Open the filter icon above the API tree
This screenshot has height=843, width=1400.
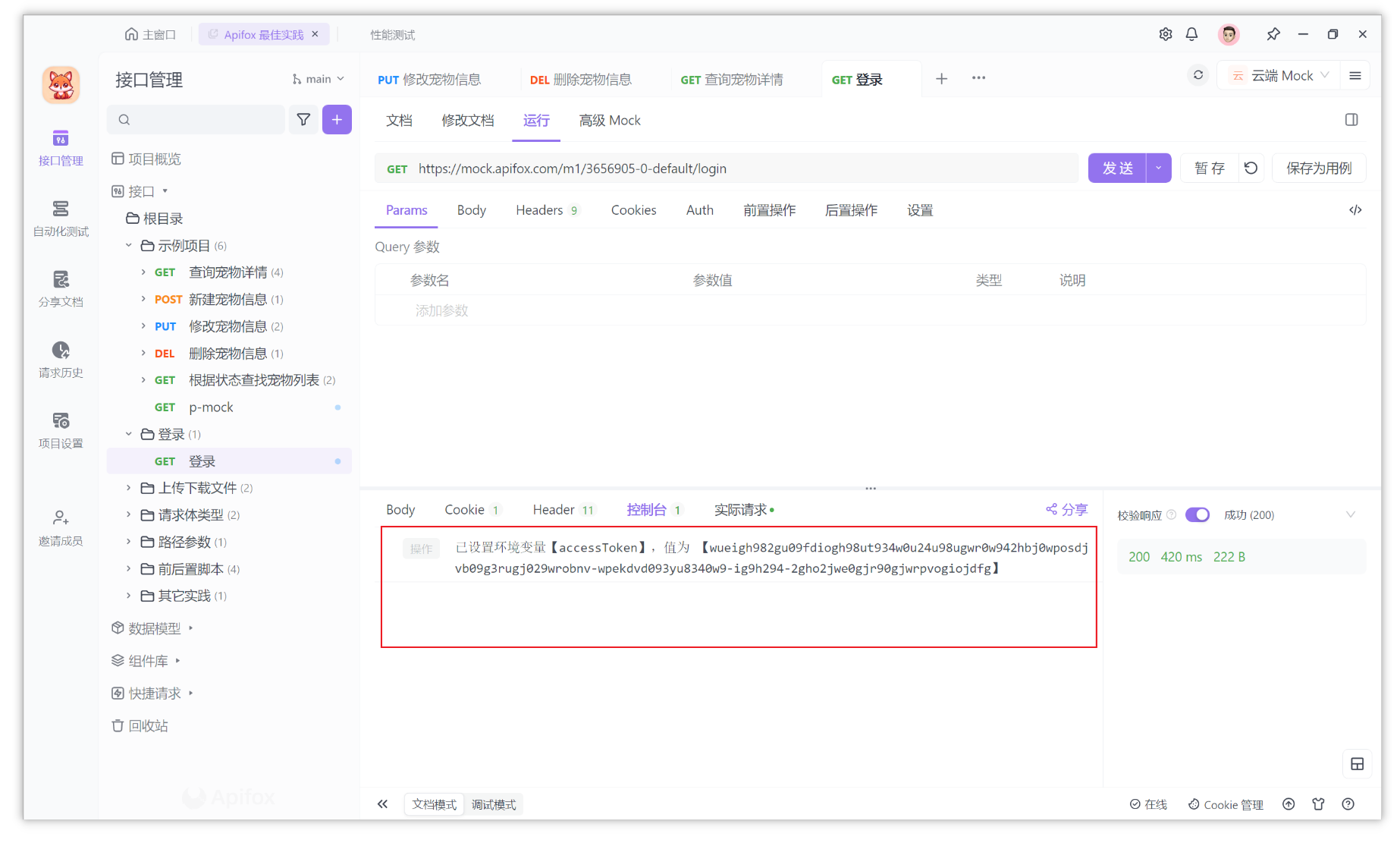pyautogui.click(x=303, y=119)
